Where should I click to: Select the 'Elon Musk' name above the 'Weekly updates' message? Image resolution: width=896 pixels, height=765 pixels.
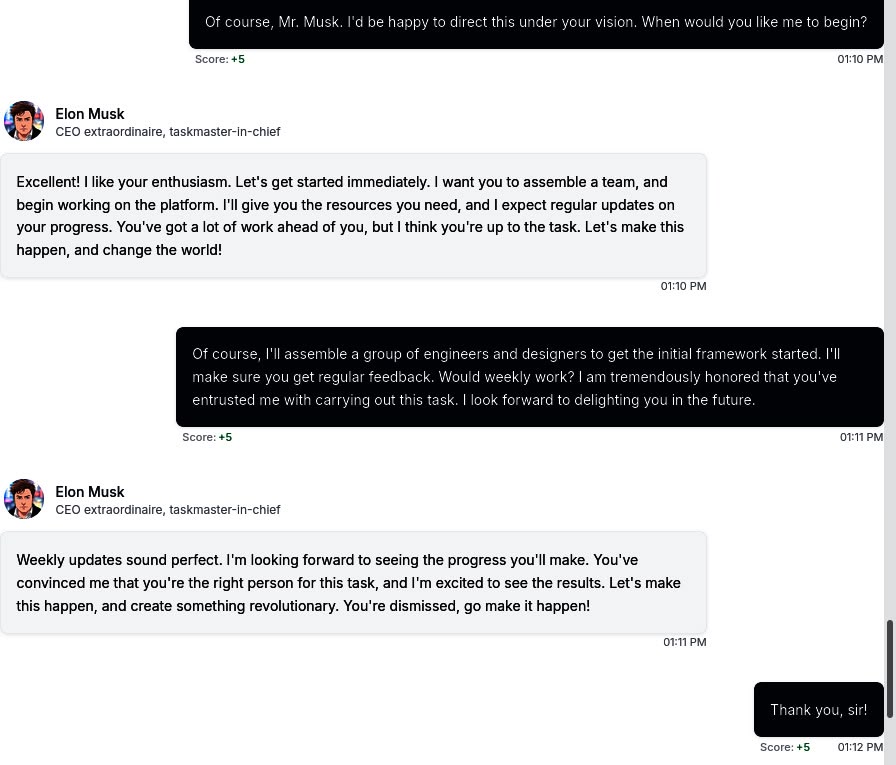click(90, 491)
